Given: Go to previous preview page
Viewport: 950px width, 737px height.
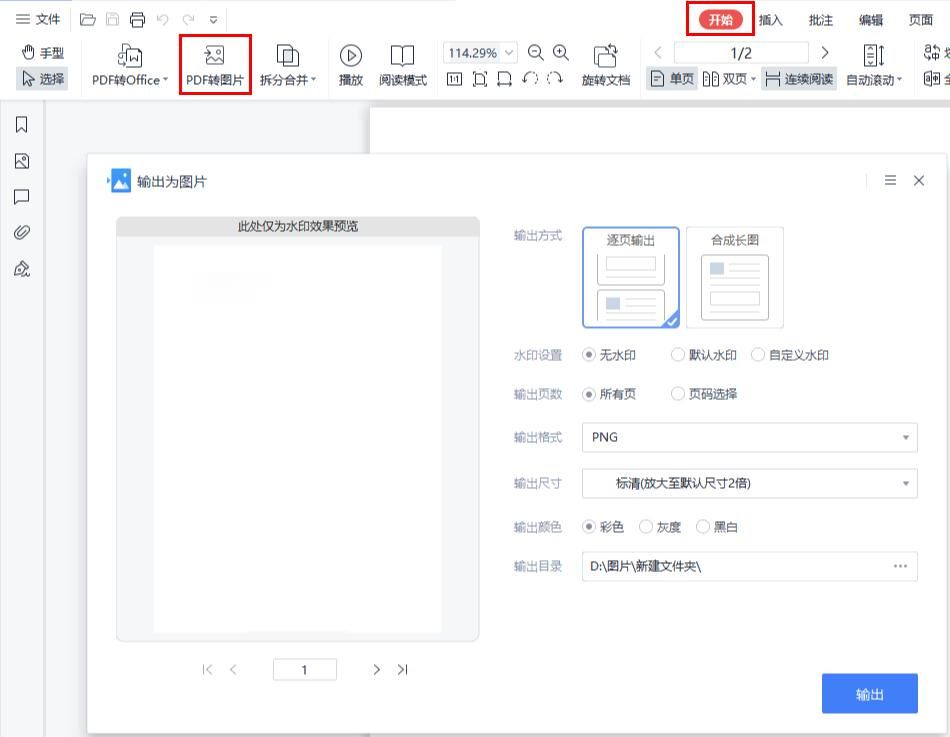Looking at the screenshot, I should [233, 670].
